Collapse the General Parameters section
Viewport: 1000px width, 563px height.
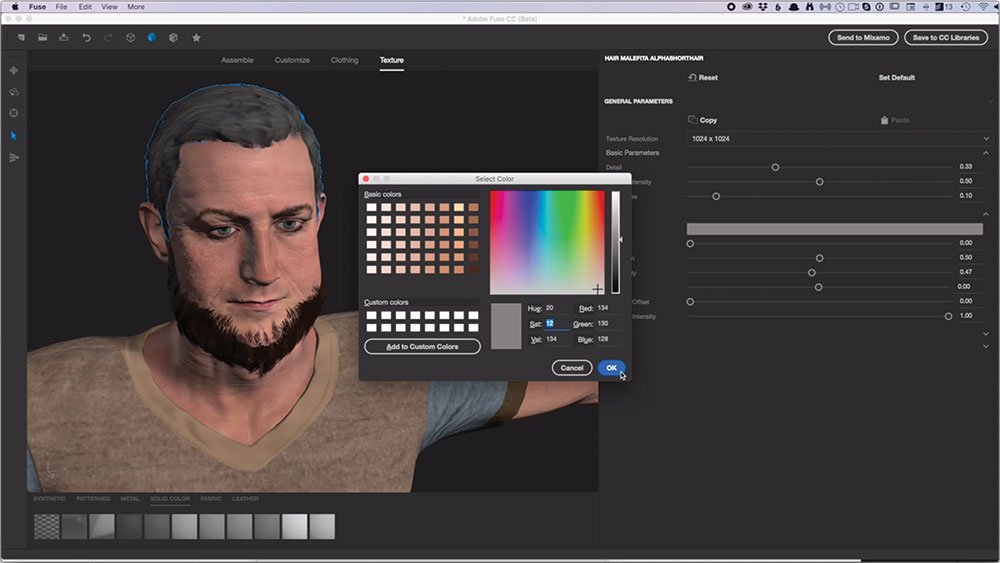click(x=990, y=101)
